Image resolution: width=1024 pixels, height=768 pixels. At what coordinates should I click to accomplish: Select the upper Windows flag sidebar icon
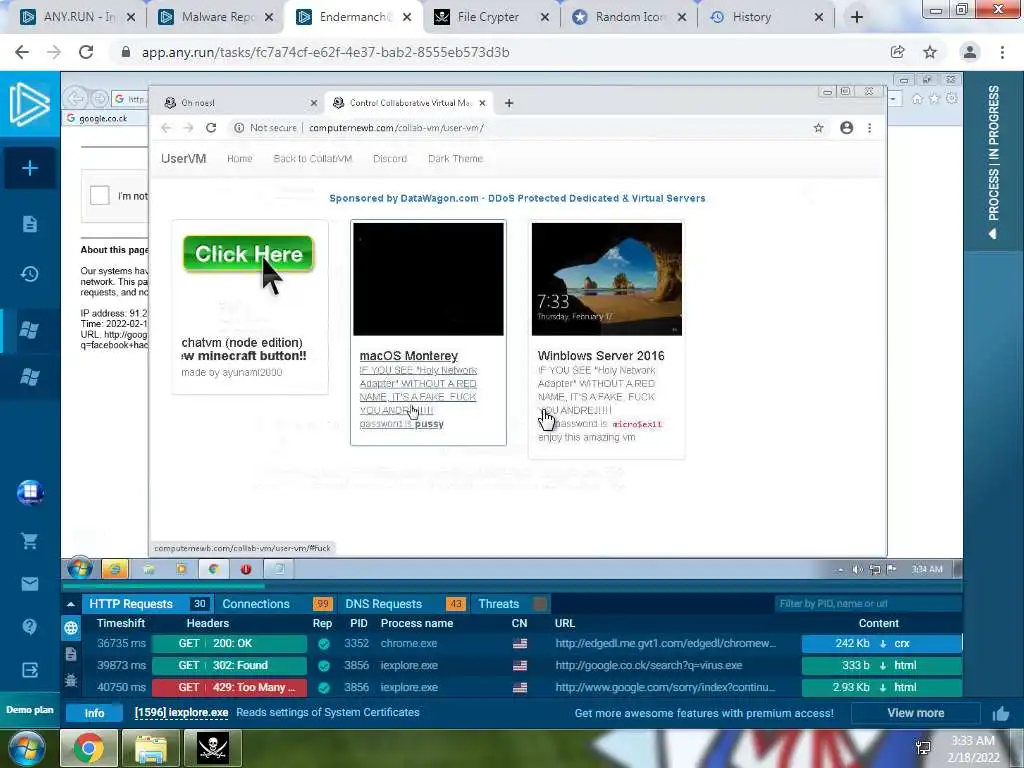29,330
